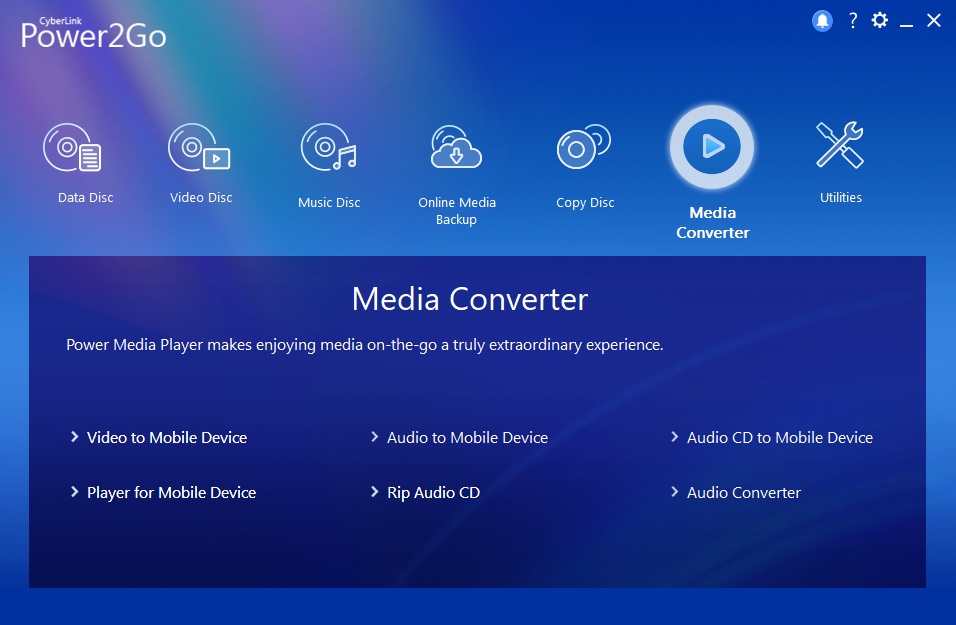
Task: Click the bold Media Converter label under icon
Action: click(712, 223)
